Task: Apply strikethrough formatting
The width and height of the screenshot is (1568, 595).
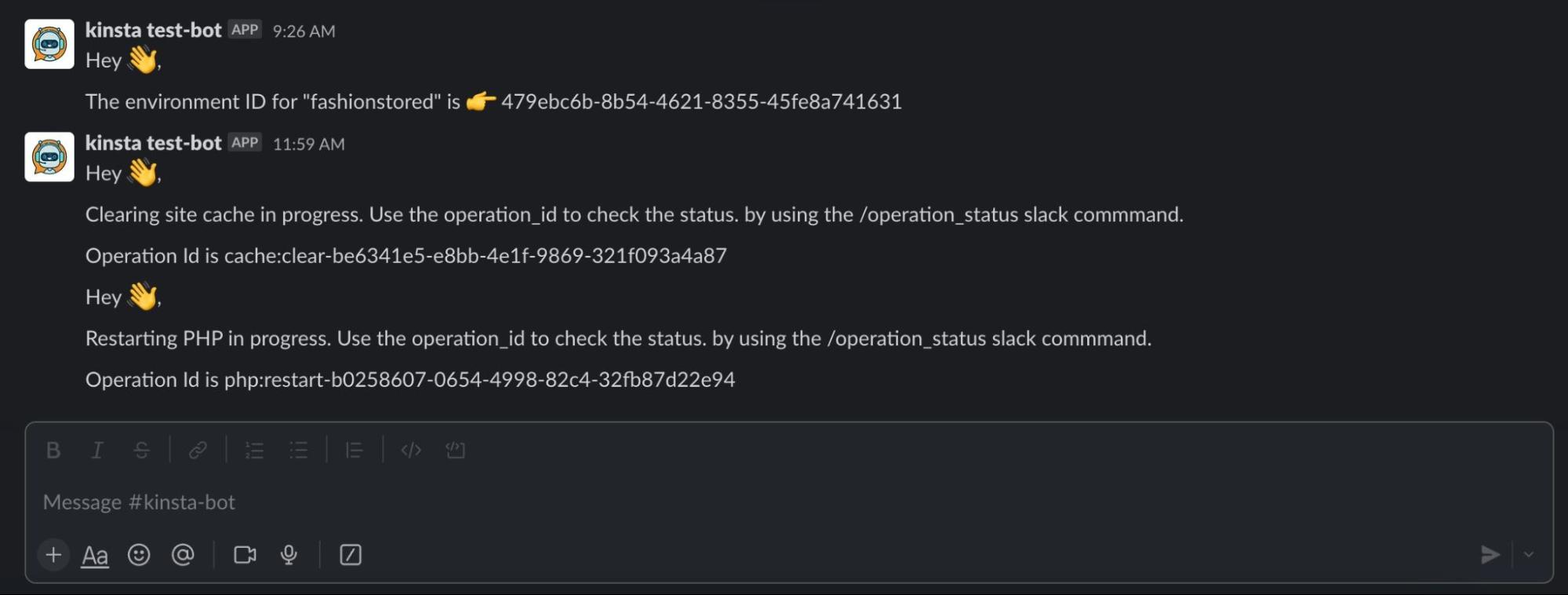Action: coord(141,451)
